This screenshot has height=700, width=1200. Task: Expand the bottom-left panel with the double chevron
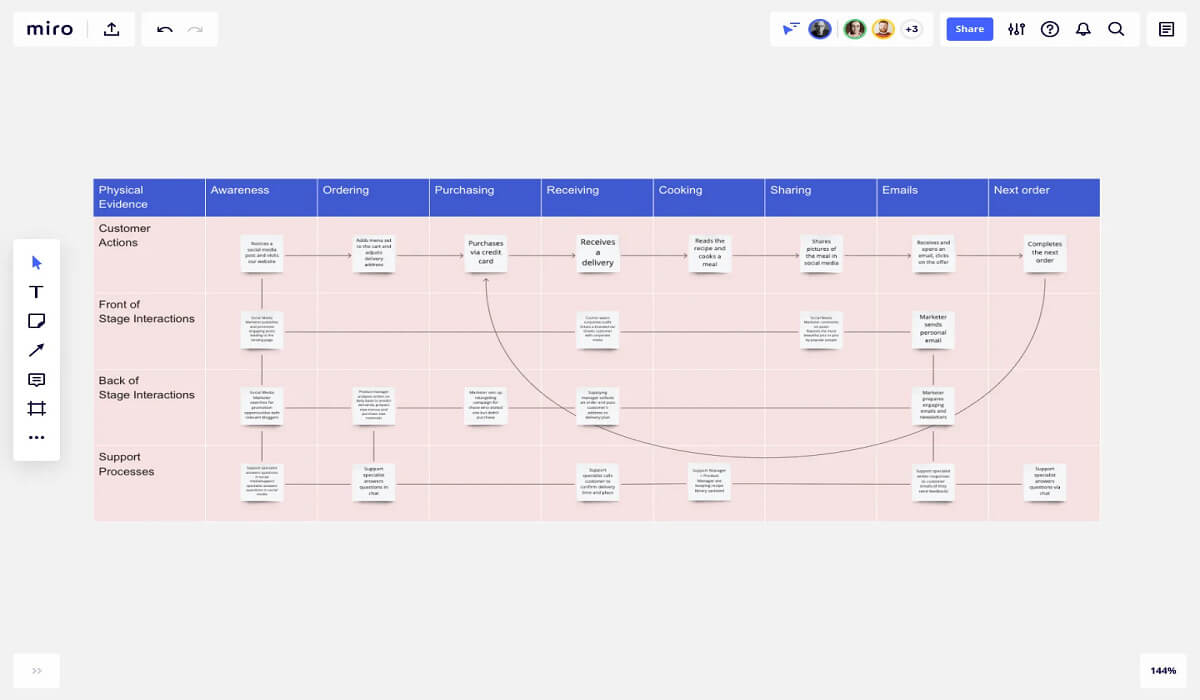tap(36, 671)
